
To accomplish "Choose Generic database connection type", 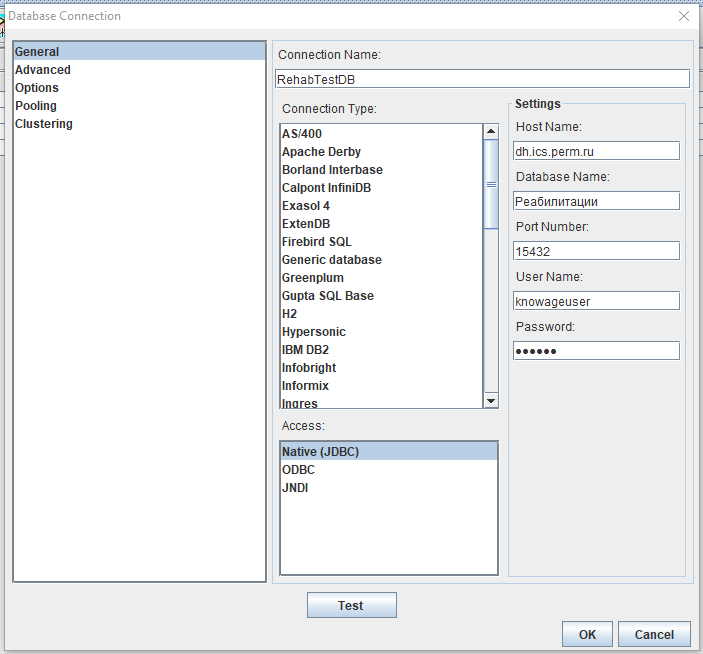I will pos(382,260).
